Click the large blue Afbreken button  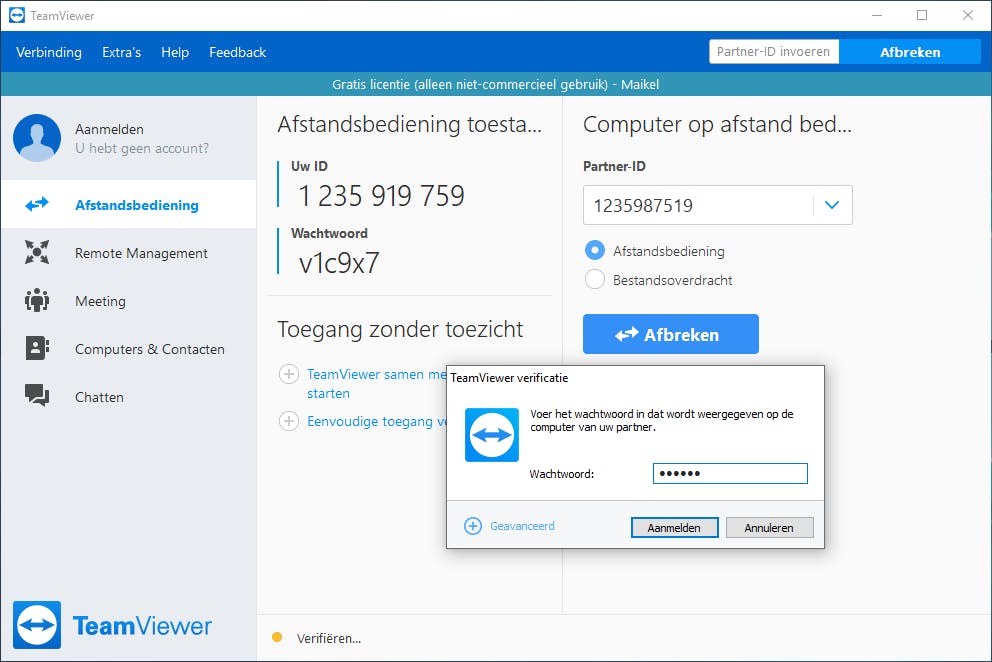(x=671, y=334)
